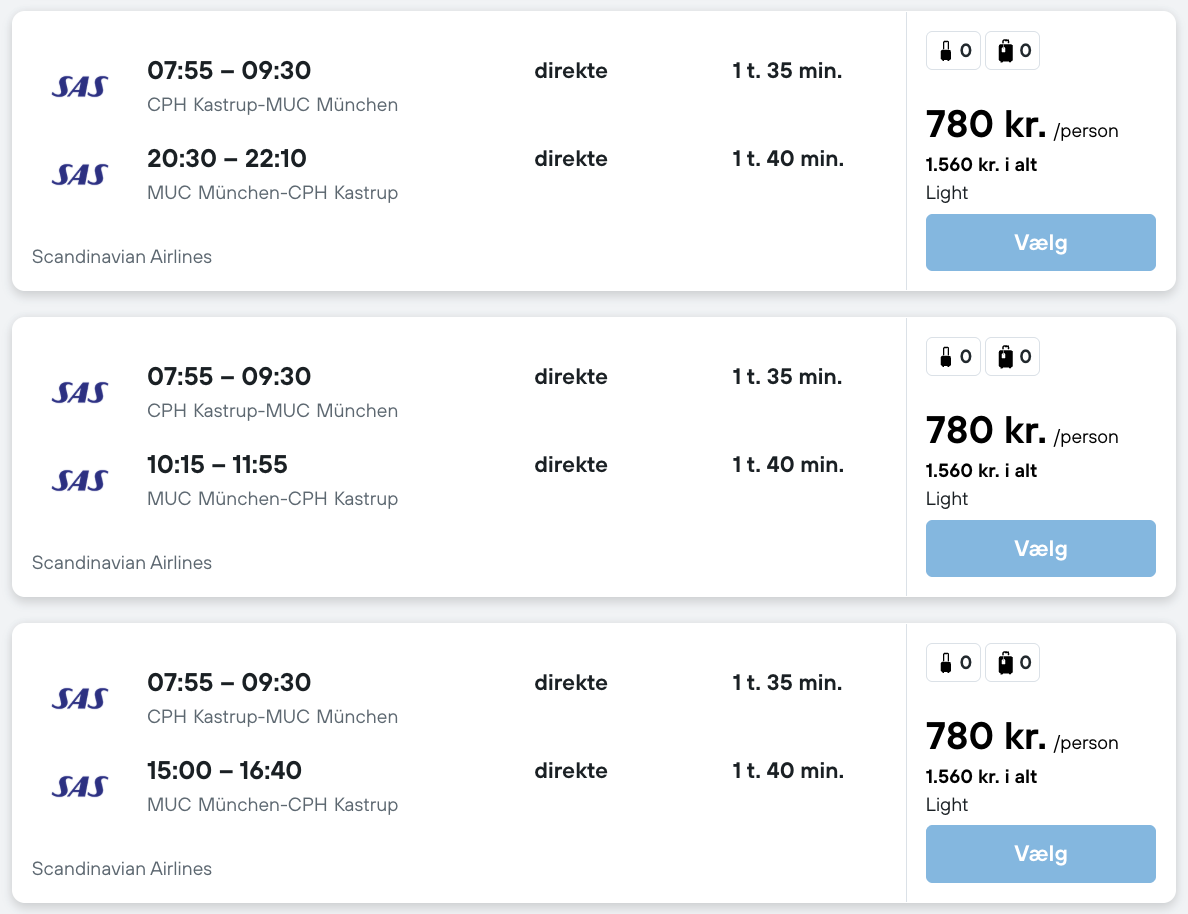
Task: Select the 10:15 – 11:55 flight time
Action: [x=217, y=465]
